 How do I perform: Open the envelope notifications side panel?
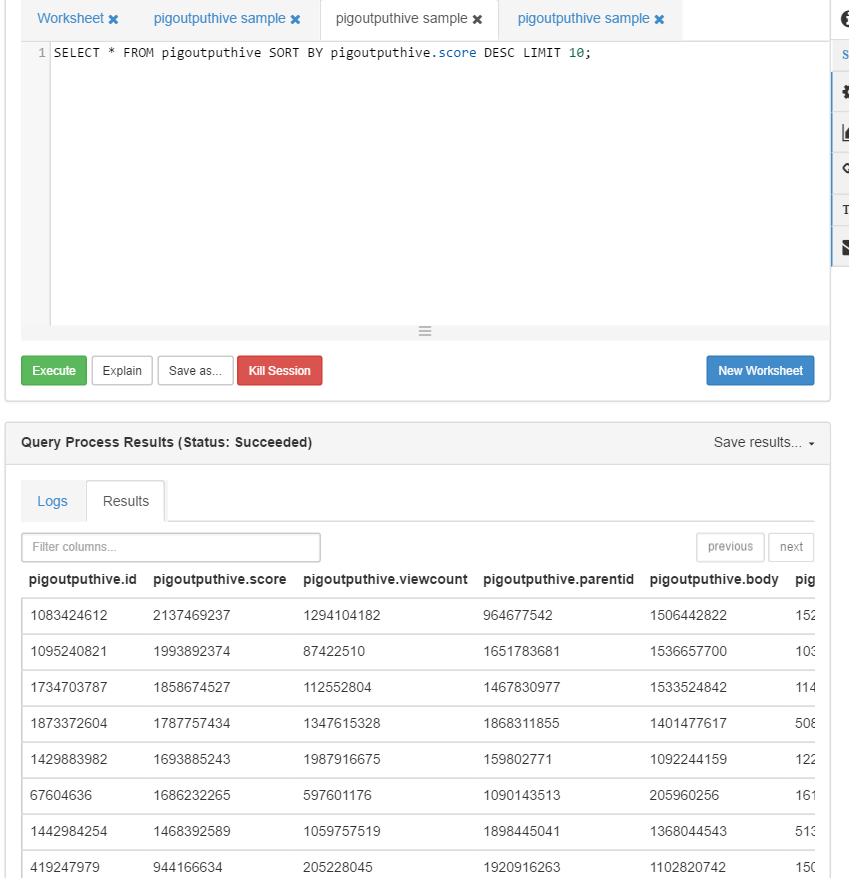[x=842, y=246]
